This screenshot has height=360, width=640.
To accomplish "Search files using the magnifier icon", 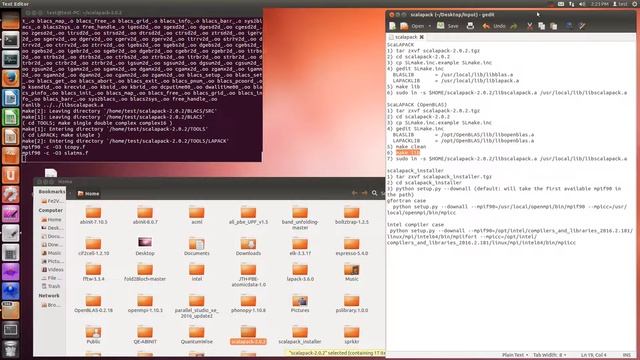I will coord(375,193).
